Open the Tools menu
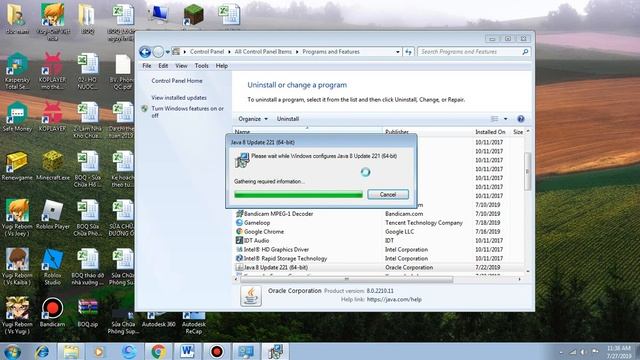This screenshot has width=640, height=360. [202, 66]
